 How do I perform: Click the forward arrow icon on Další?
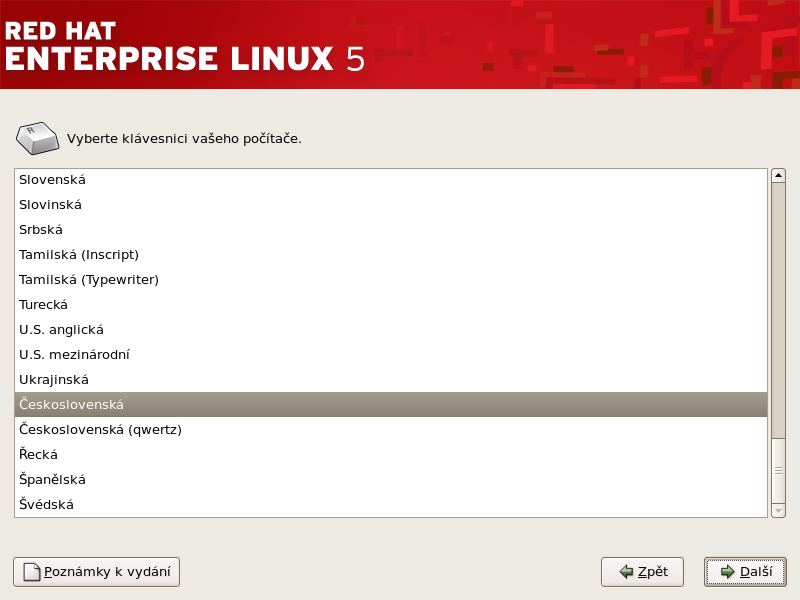click(727, 572)
